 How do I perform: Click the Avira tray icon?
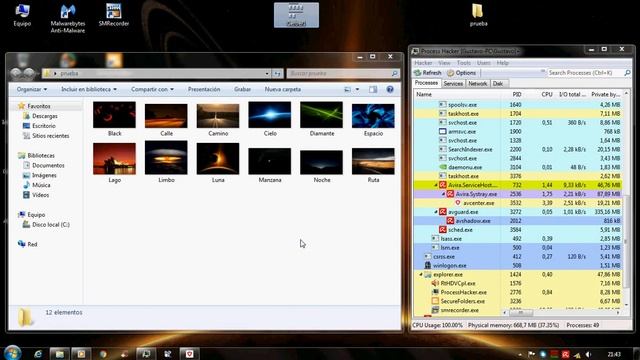pos(565,354)
